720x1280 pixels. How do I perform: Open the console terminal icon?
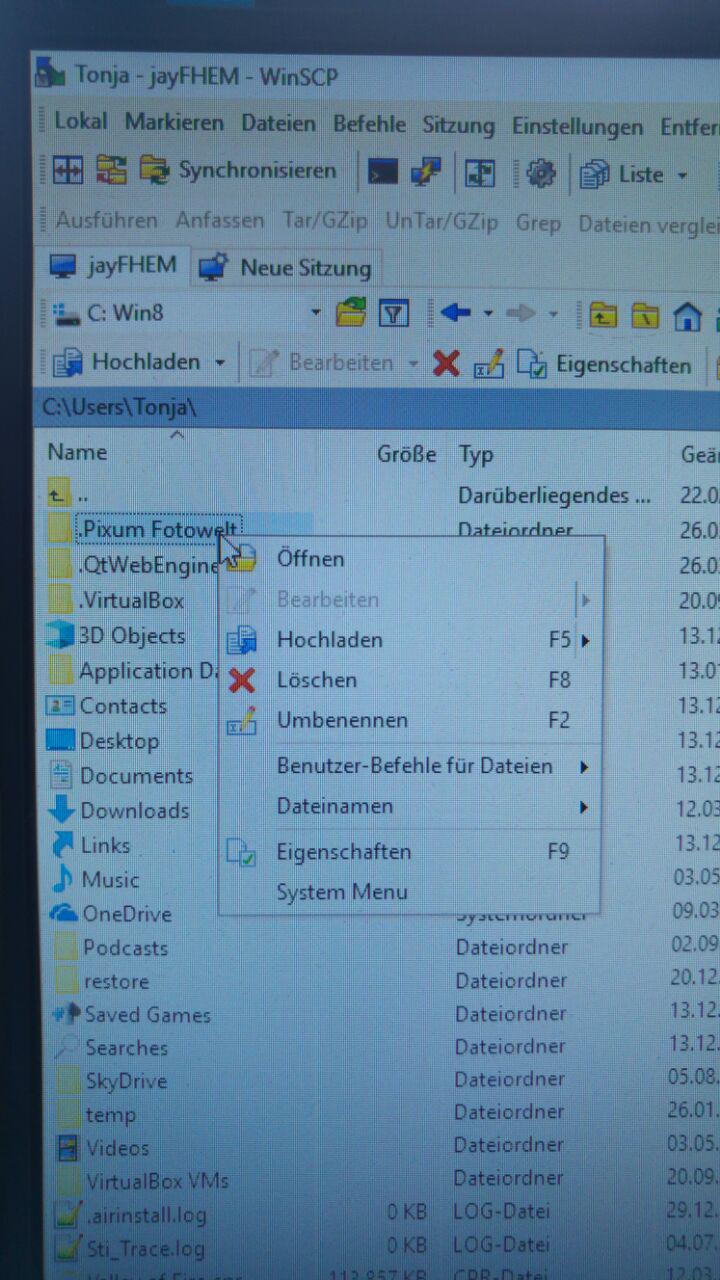383,173
